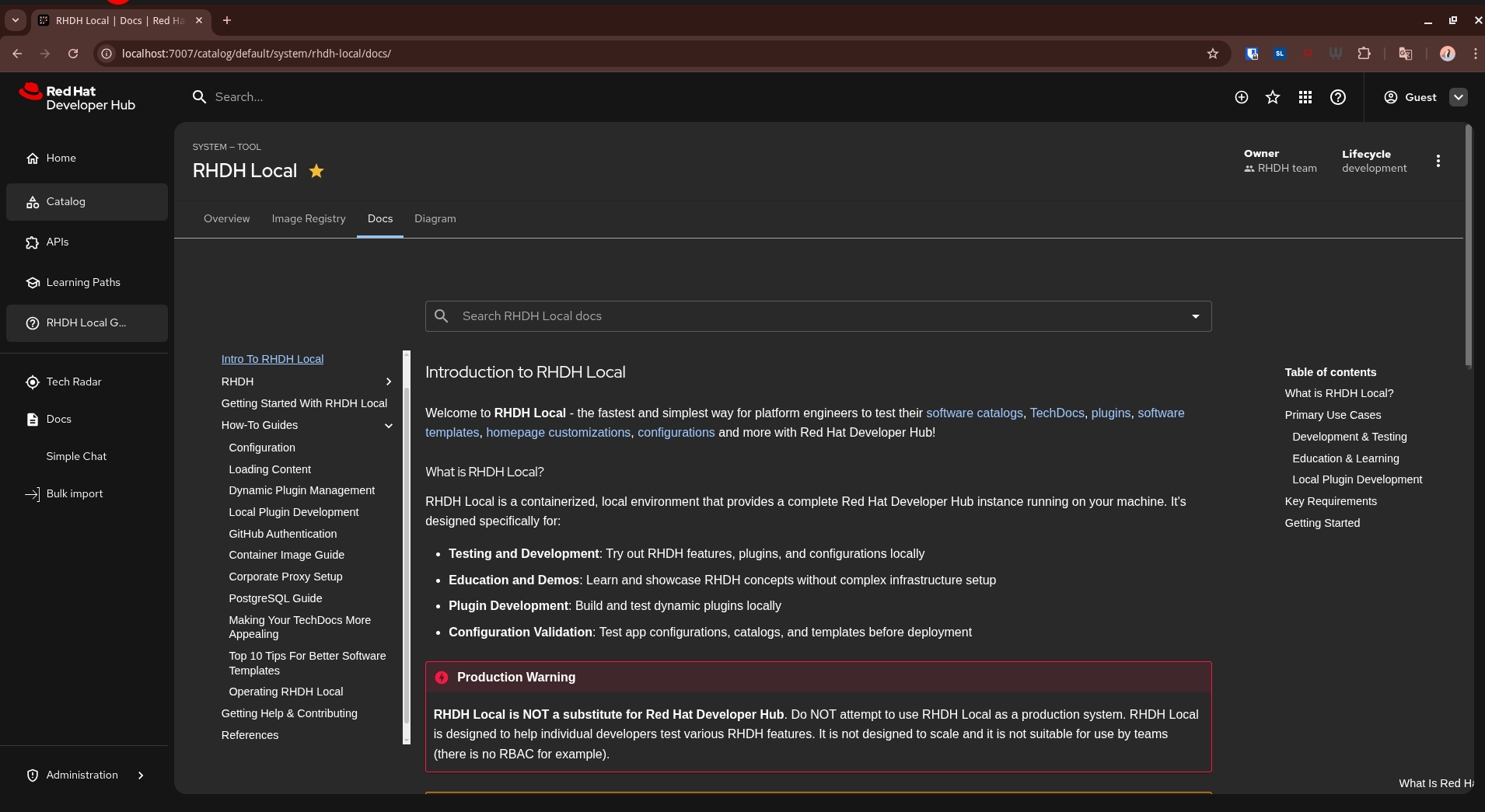Viewport: 1485px width, 812px height.
Task: Click the create plus icon in header
Action: [1242, 97]
